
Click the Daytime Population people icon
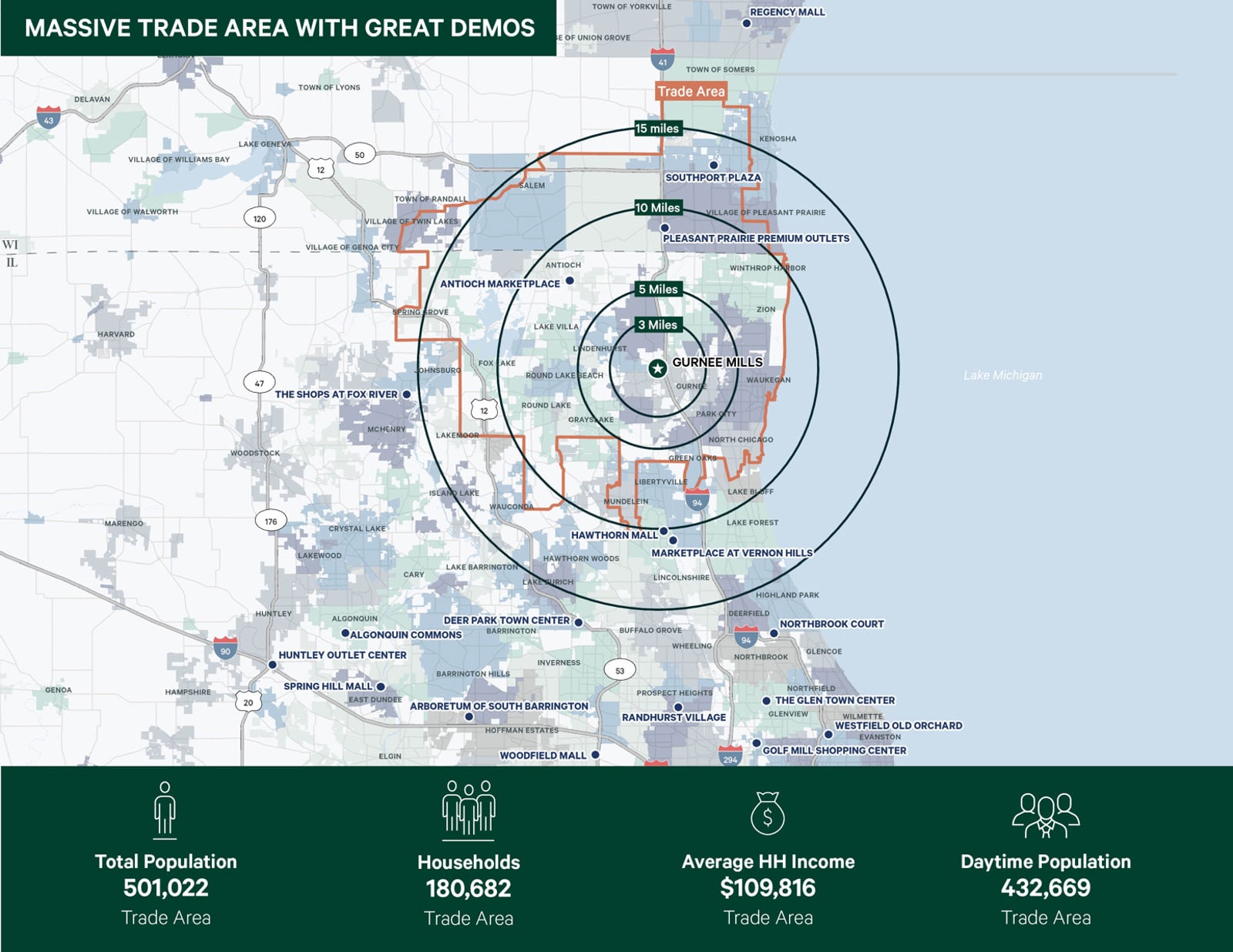click(1046, 815)
